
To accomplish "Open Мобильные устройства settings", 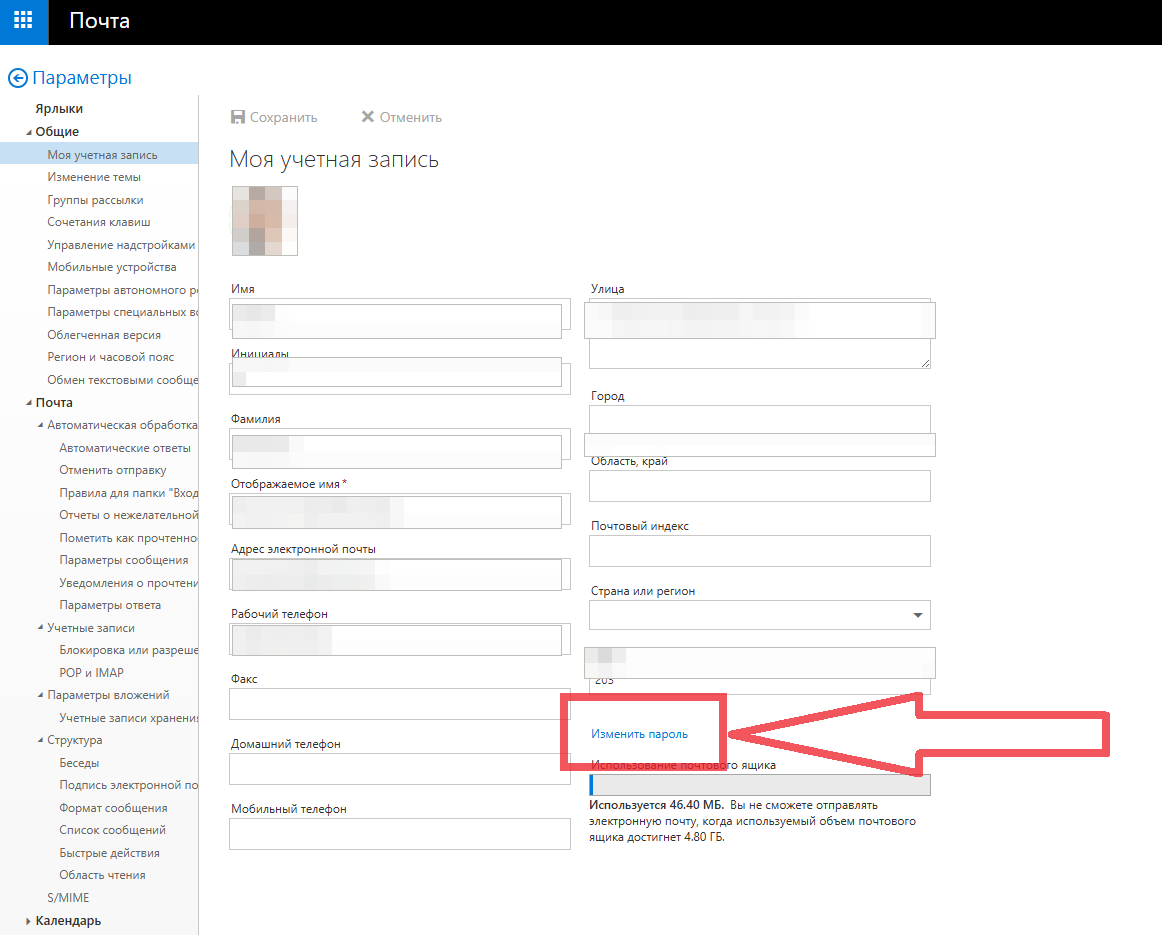I will coord(112,267).
